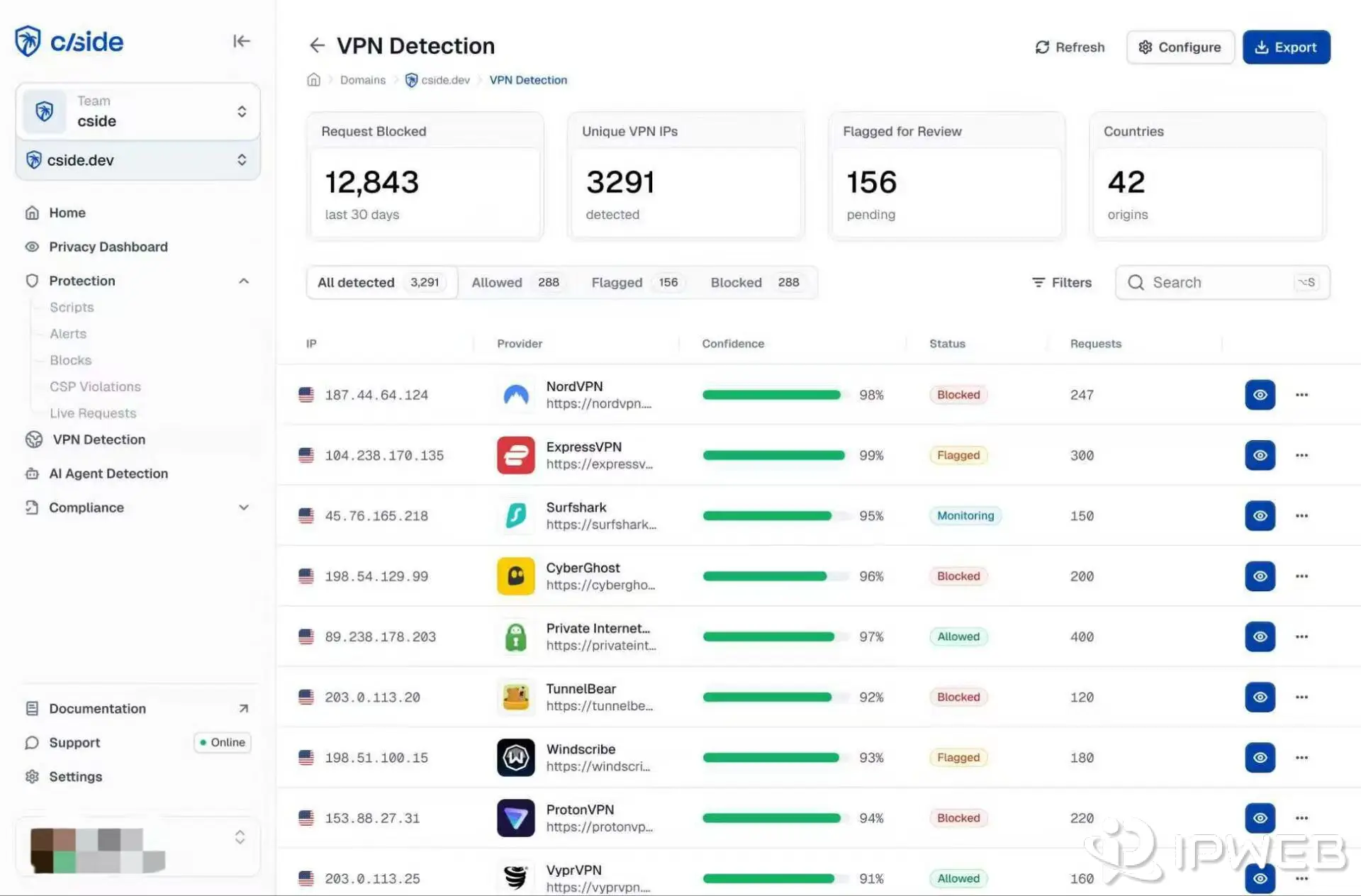Viewport: 1361px width, 896px height.
Task: Switch to the Blocked tab
Action: click(756, 282)
